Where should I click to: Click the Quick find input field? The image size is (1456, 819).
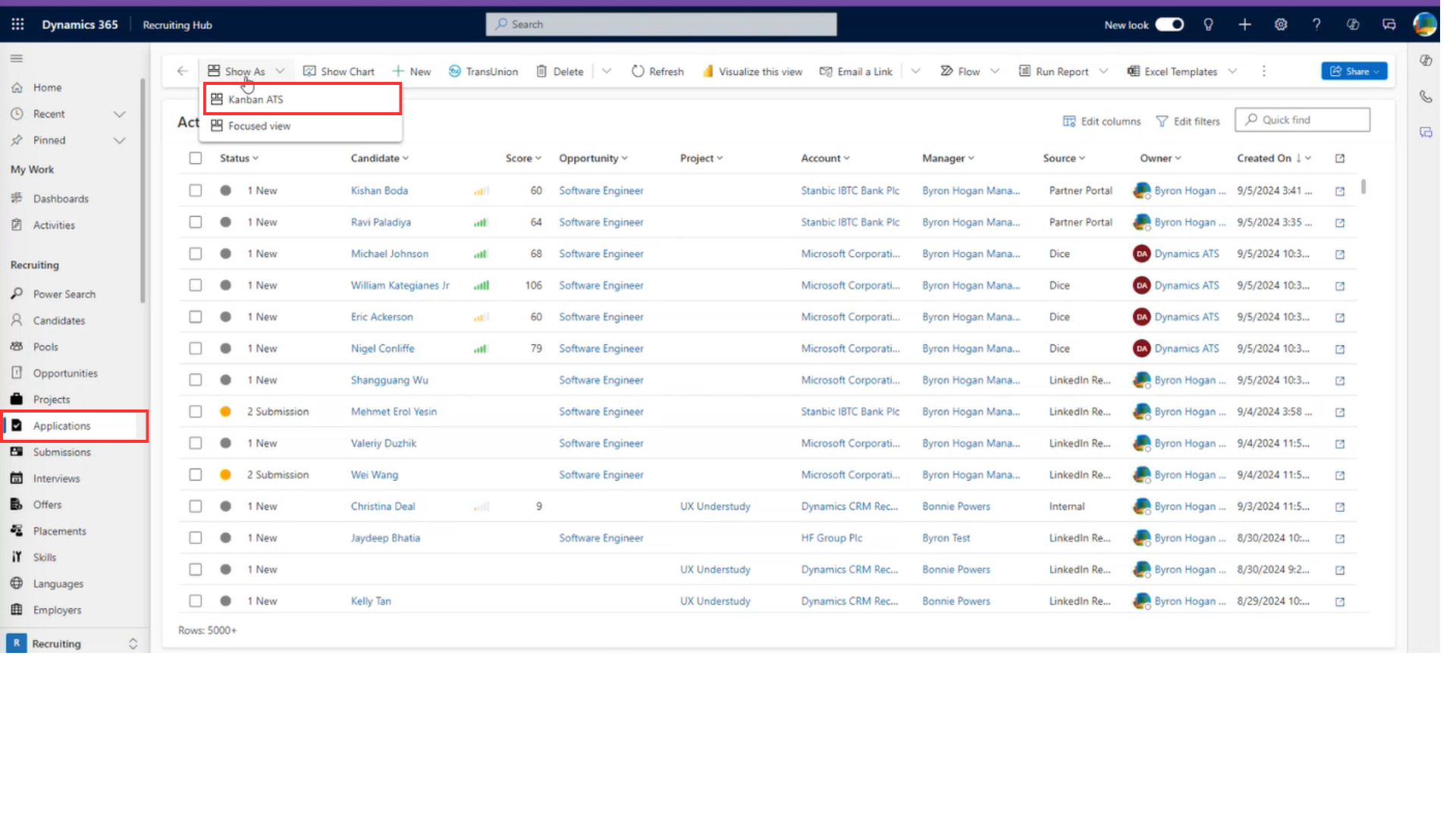(x=1303, y=120)
